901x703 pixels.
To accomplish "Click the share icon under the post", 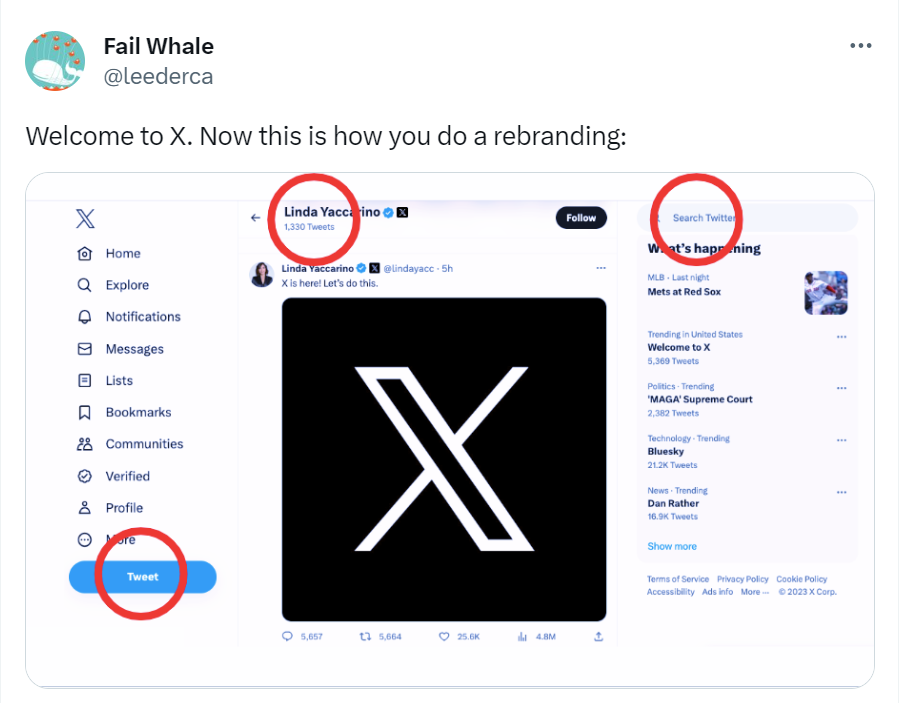I will 598,636.
